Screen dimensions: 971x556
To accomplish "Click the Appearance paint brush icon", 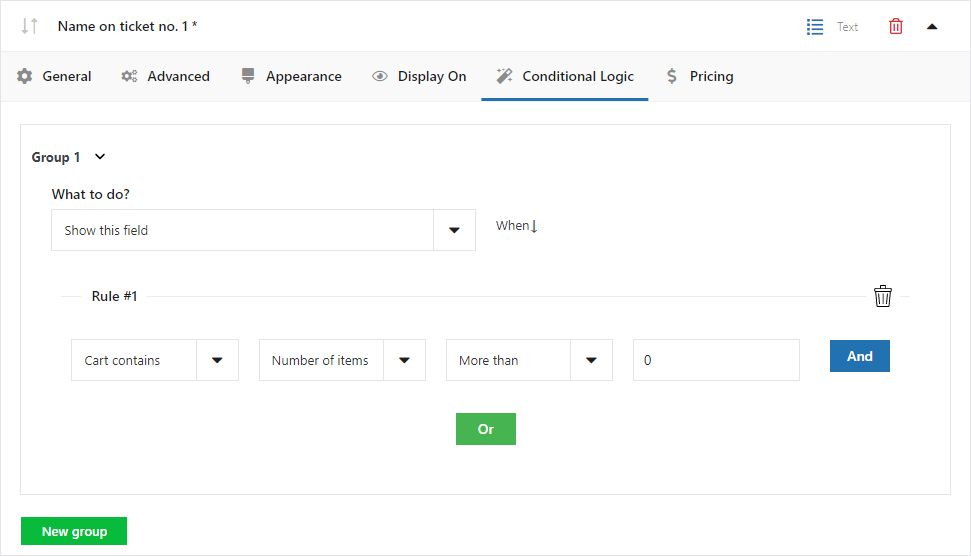I will click(x=248, y=76).
